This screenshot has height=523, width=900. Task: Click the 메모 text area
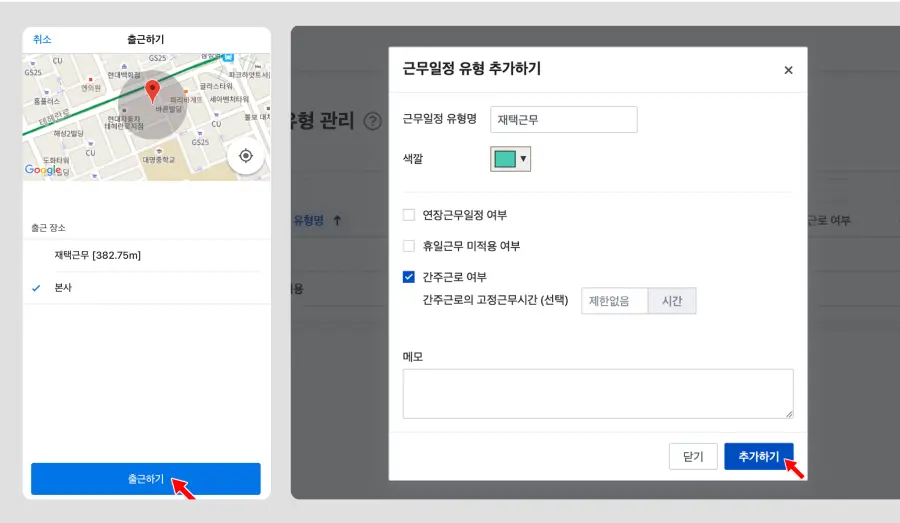598,394
